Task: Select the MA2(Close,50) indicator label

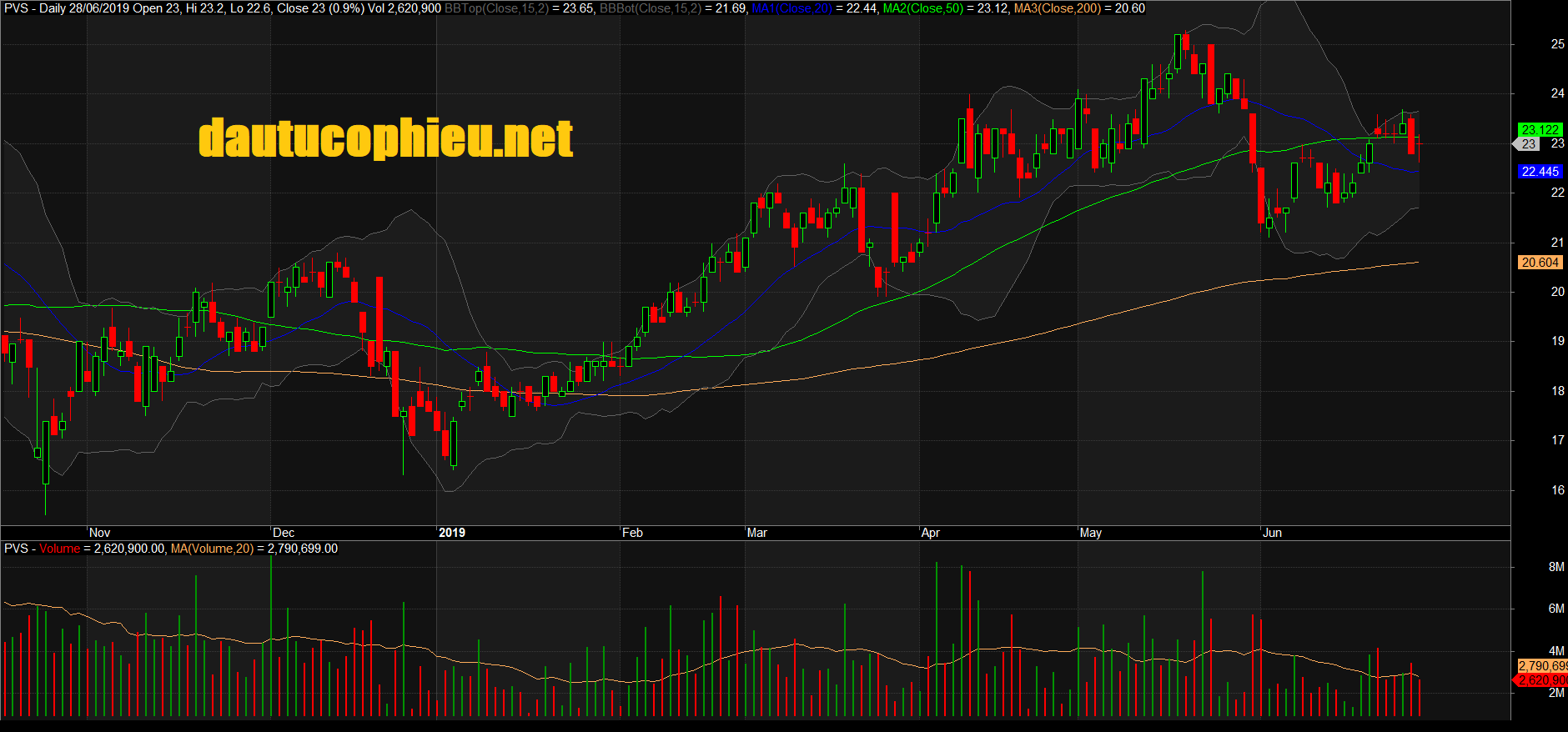Action: point(923,8)
